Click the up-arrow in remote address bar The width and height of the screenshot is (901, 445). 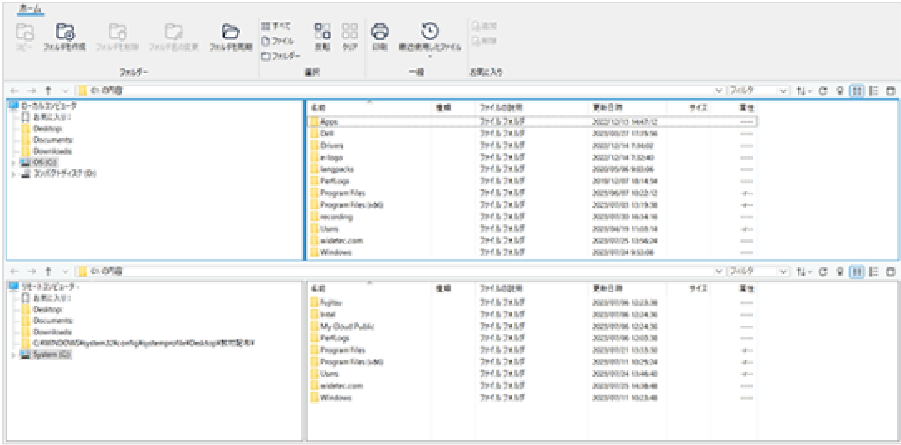[48, 271]
